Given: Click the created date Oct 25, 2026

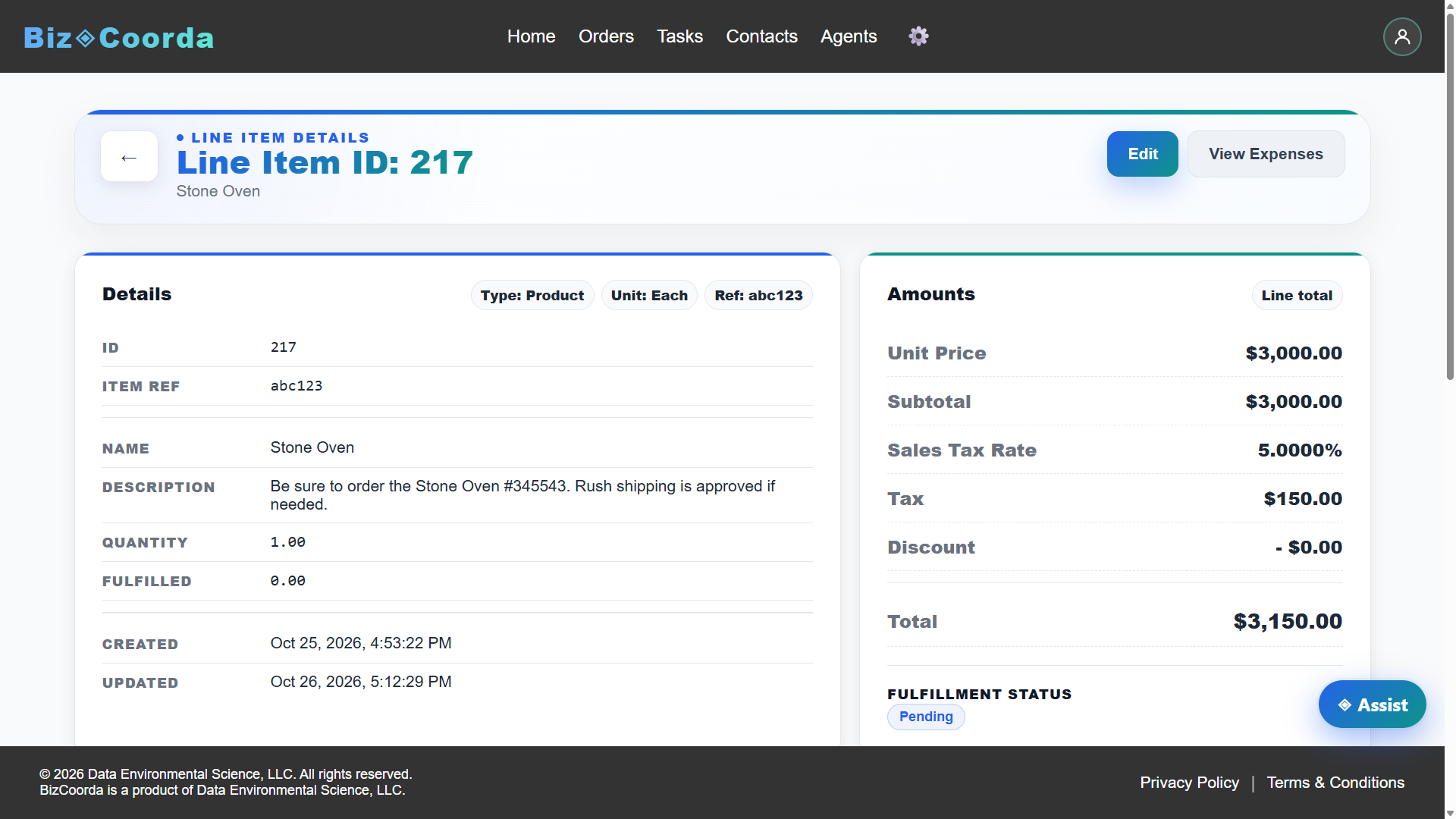Looking at the screenshot, I should (x=361, y=643).
